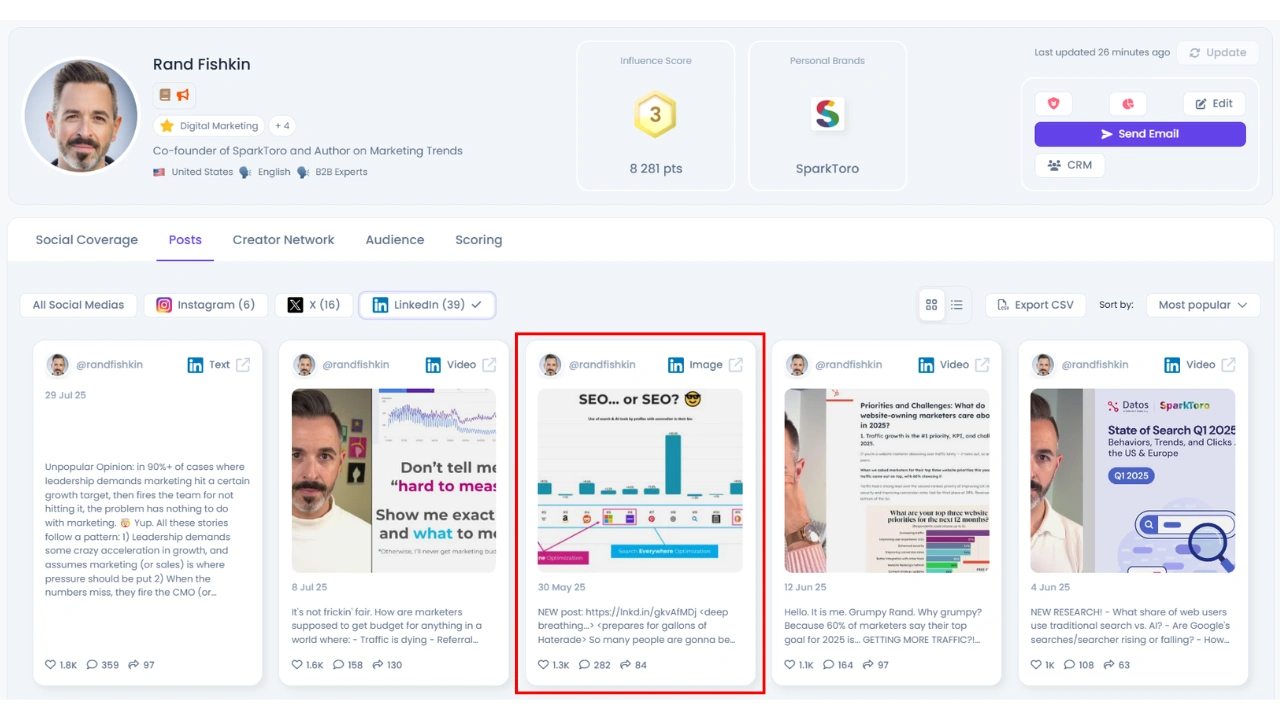Filter posts by All Social Medias
Viewport: 1280px width, 720px height.
(x=78, y=305)
